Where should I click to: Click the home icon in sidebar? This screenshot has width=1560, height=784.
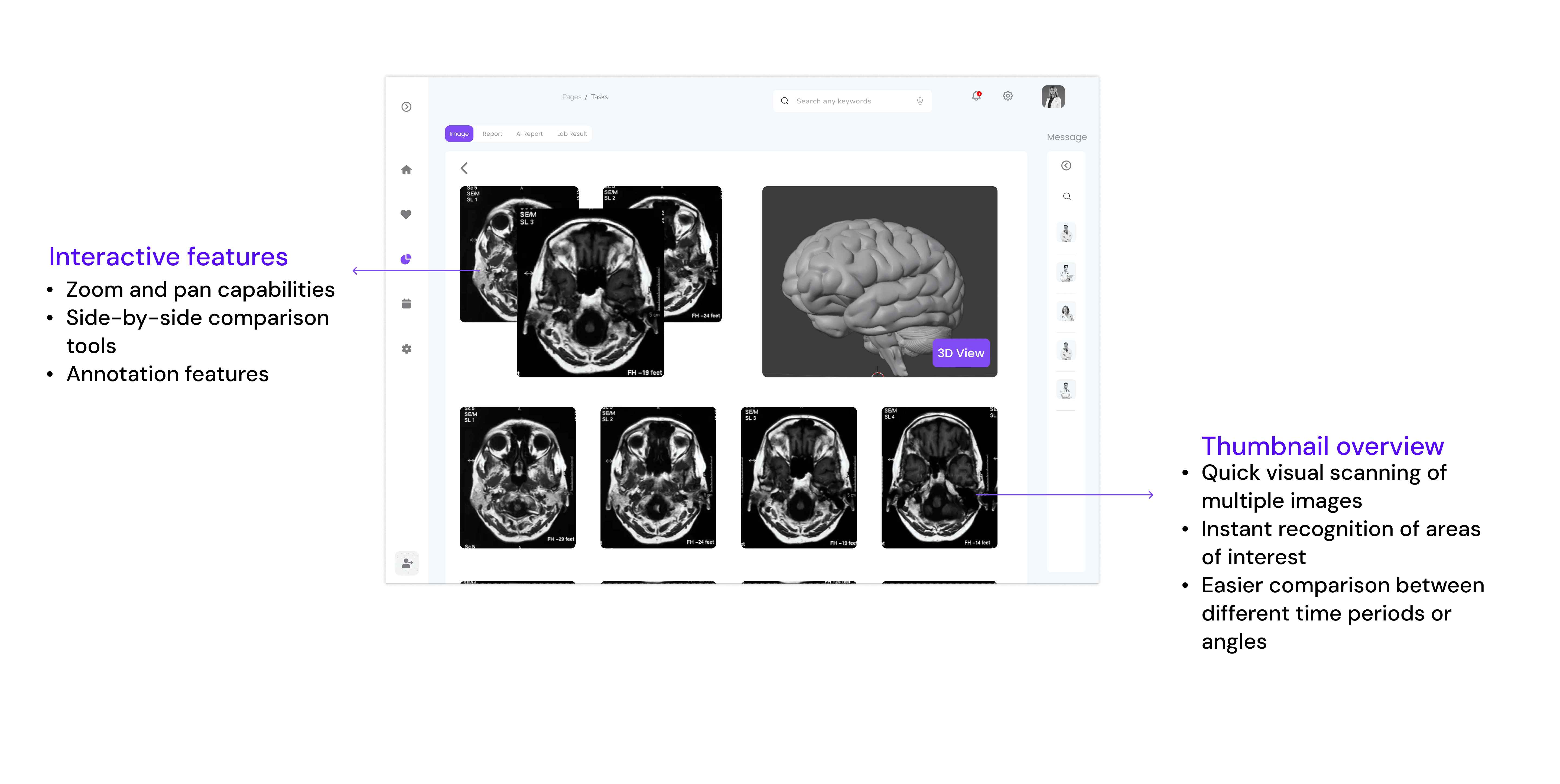[x=406, y=170]
